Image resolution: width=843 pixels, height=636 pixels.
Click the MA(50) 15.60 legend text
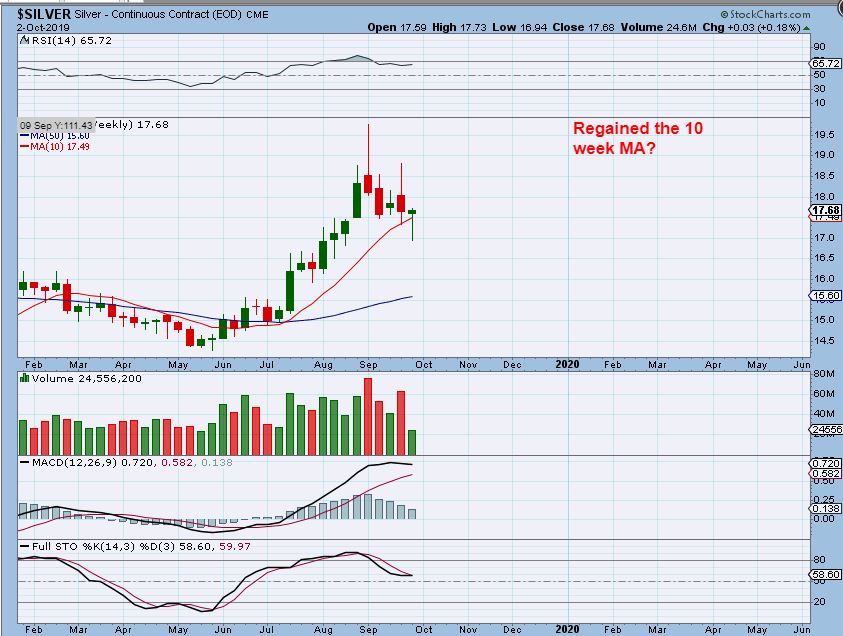pyautogui.click(x=60, y=136)
